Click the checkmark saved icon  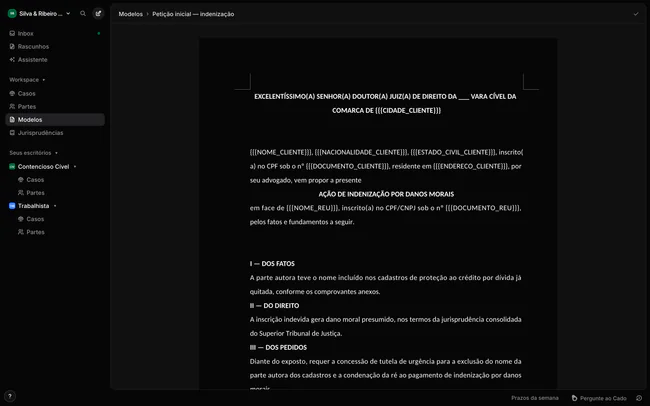coord(636,14)
